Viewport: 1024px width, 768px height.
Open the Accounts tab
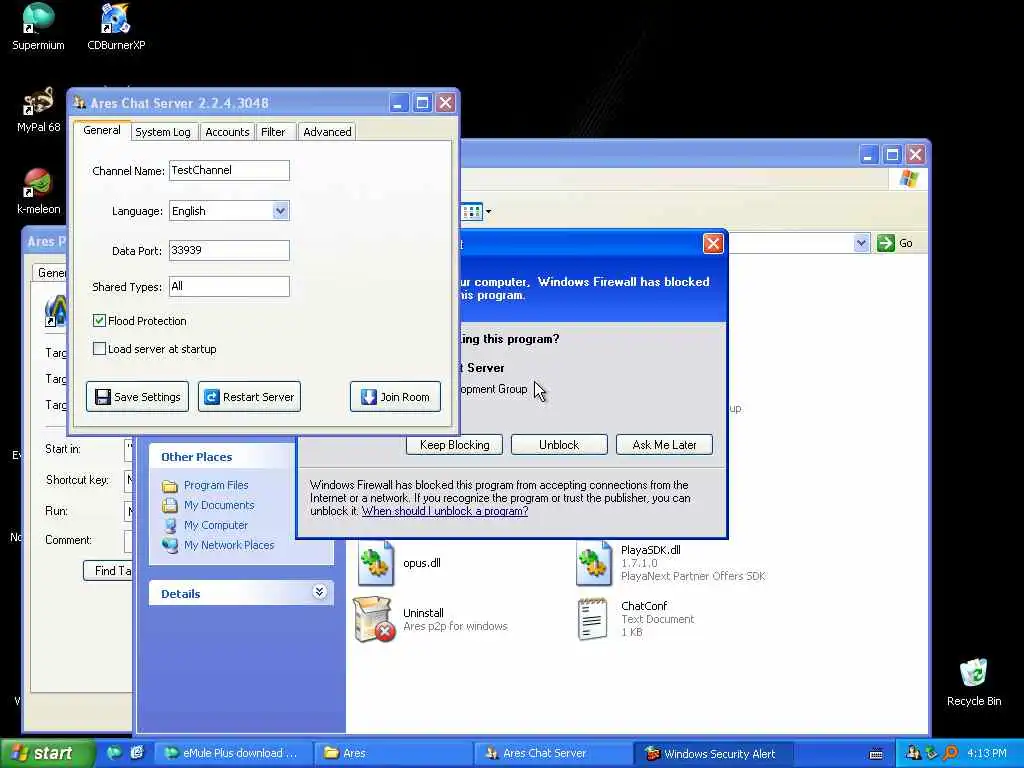[227, 132]
